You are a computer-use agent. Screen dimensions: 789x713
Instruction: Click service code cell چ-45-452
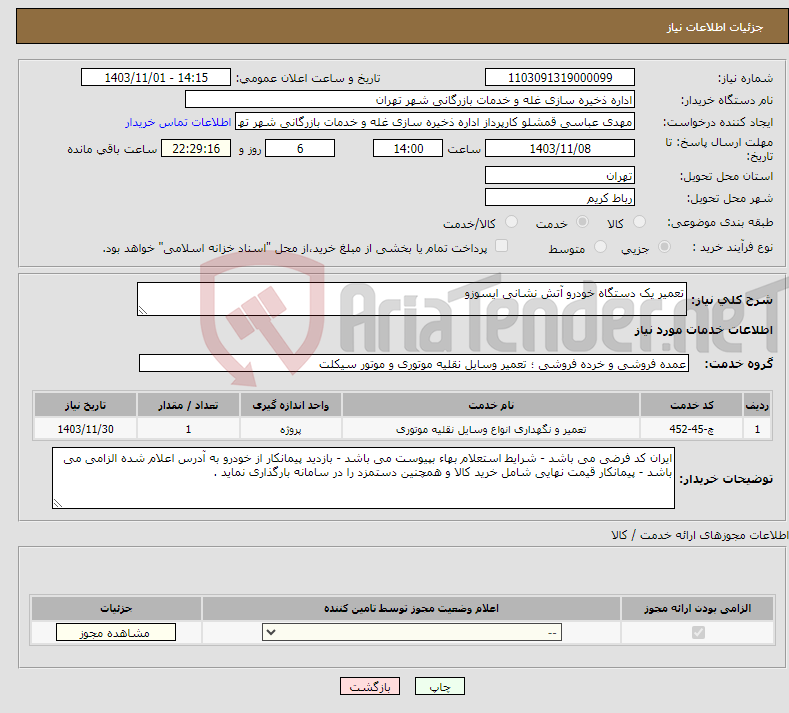coord(692,429)
